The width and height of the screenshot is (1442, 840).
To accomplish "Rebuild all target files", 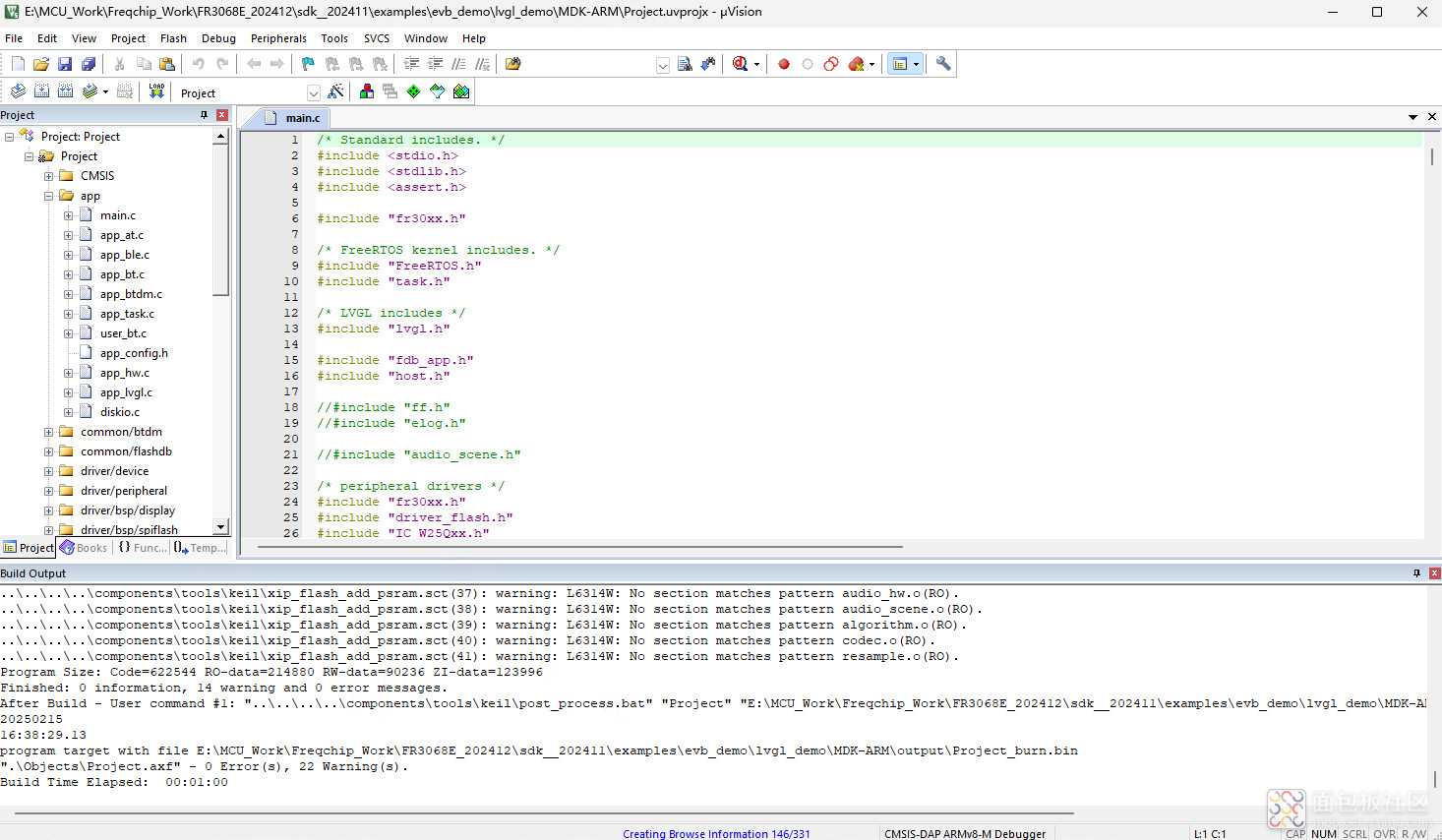I will (65, 91).
